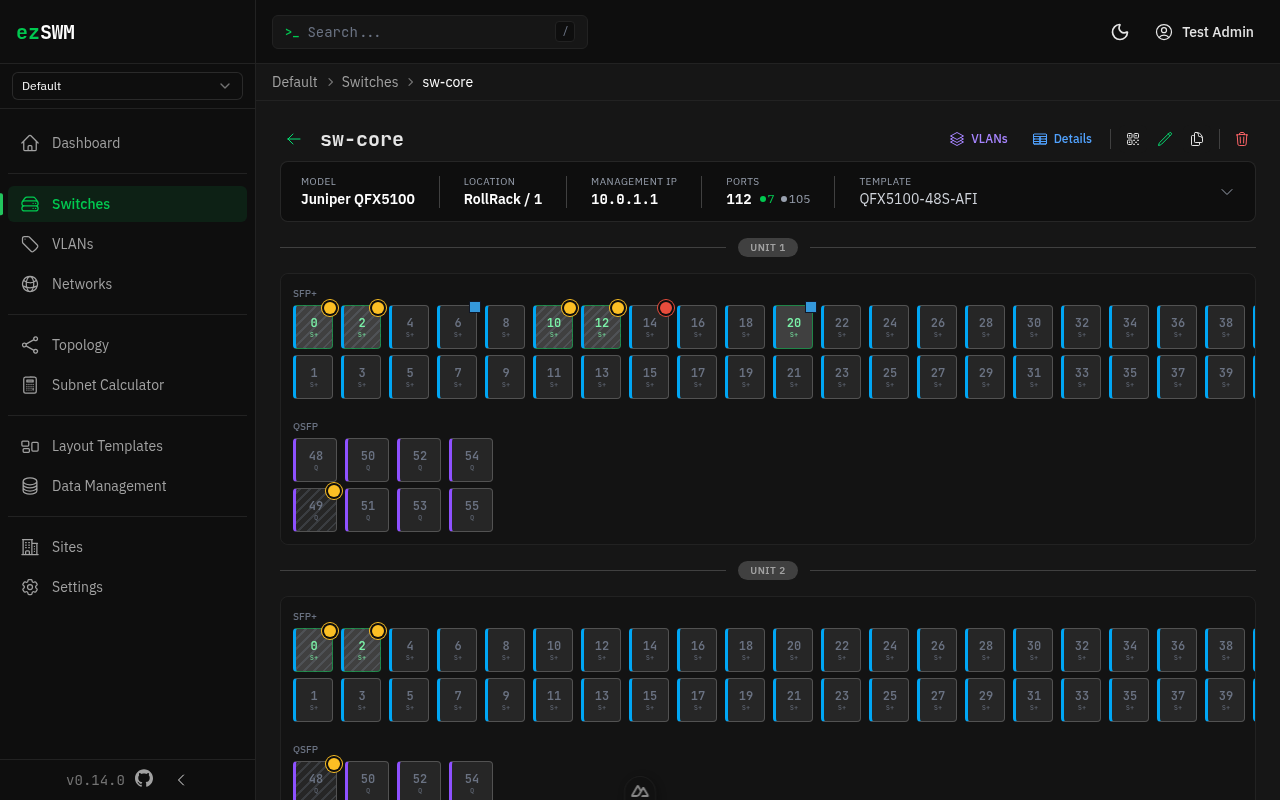
Task: Click the ezSWM logo
Action: pyautogui.click(x=46, y=32)
